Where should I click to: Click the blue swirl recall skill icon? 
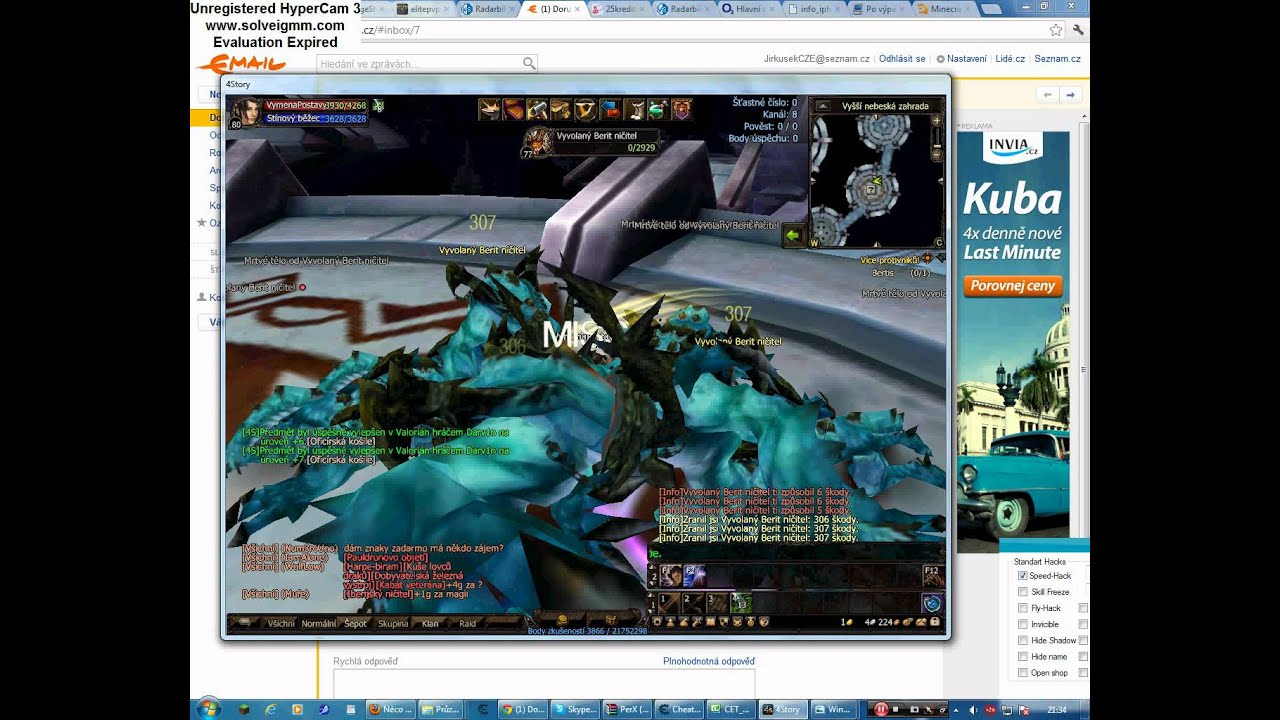pyautogui.click(x=932, y=603)
